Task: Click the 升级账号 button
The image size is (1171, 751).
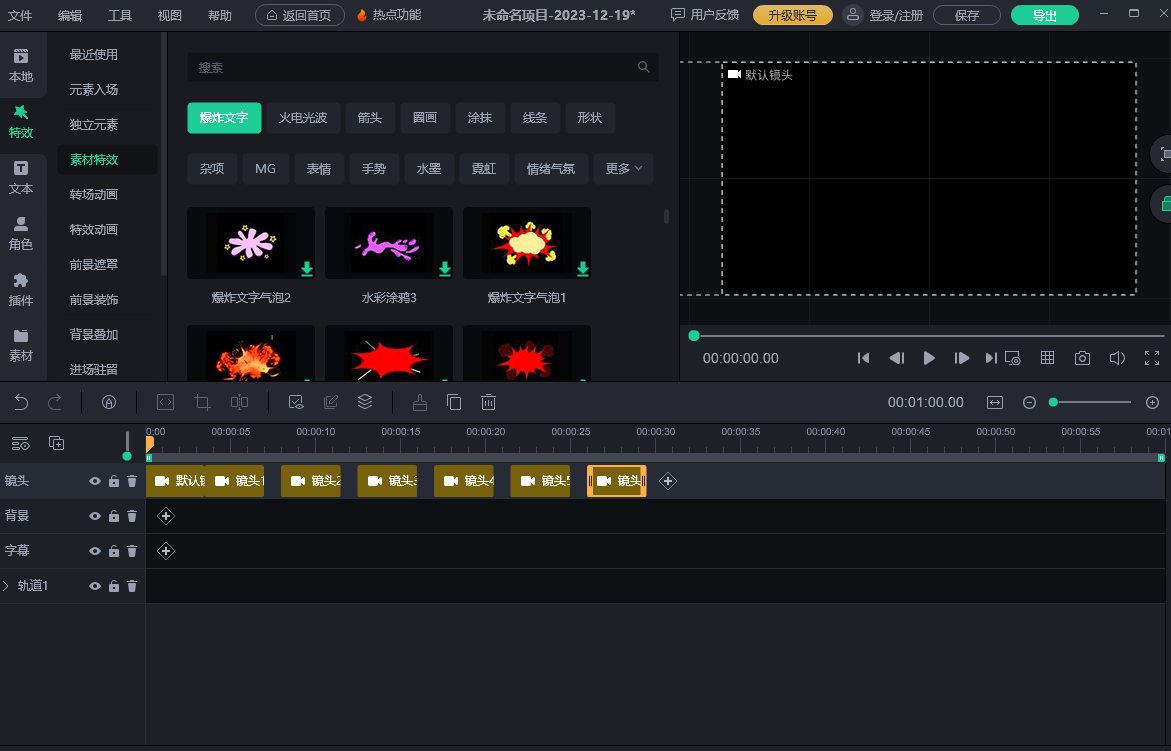Action: 792,15
